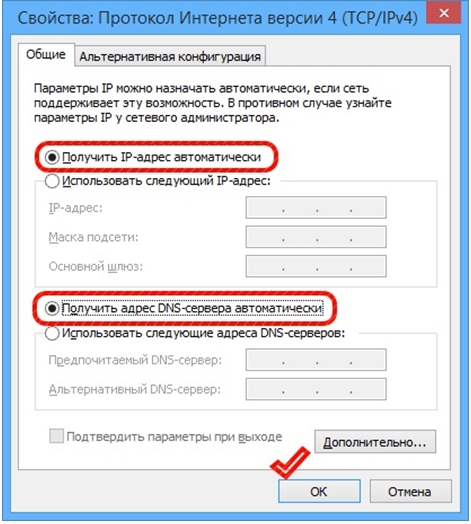The height and width of the screenshot is (524, 471).
Task: Click the 'Альтернативный DNS-сервер' field
Action: [316, 389]
